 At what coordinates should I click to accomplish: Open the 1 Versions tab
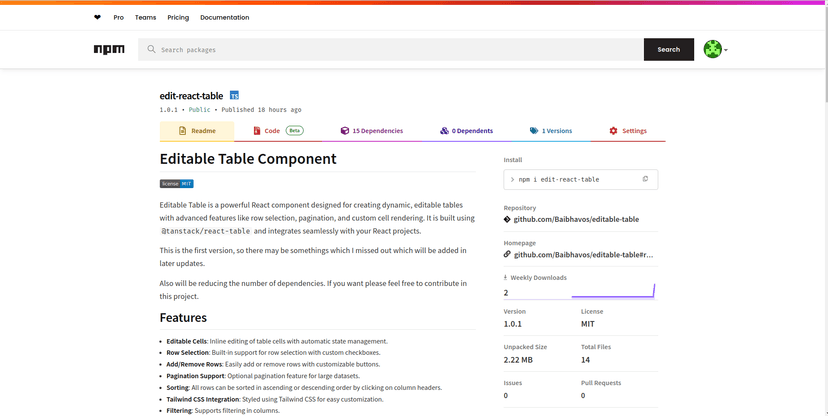coord(551,131)
